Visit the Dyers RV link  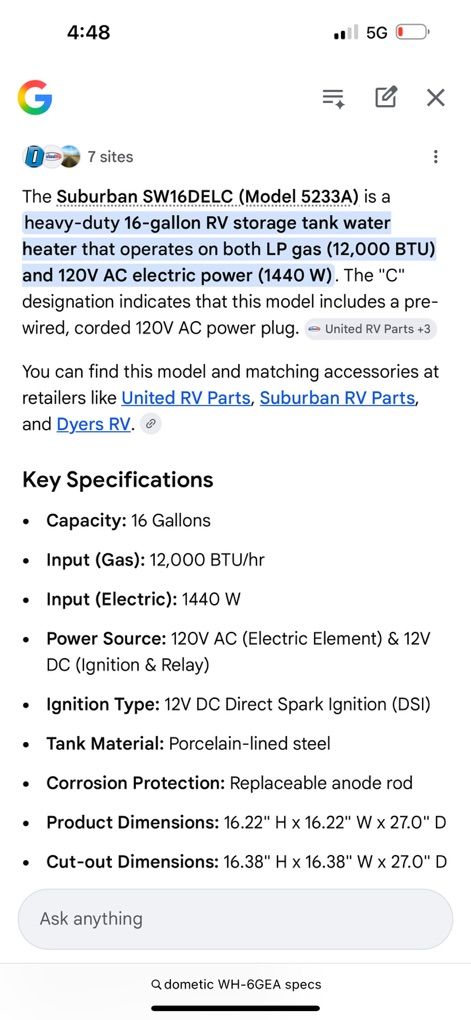point(94,424)
